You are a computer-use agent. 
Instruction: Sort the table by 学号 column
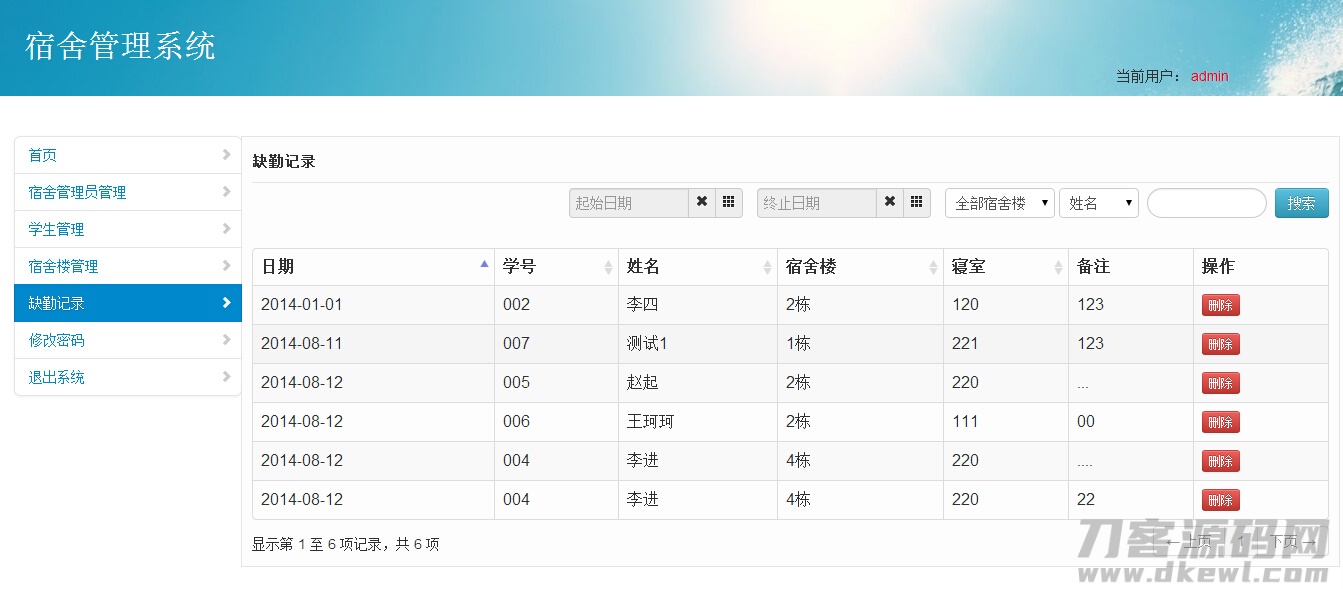(x=556, y=267)
